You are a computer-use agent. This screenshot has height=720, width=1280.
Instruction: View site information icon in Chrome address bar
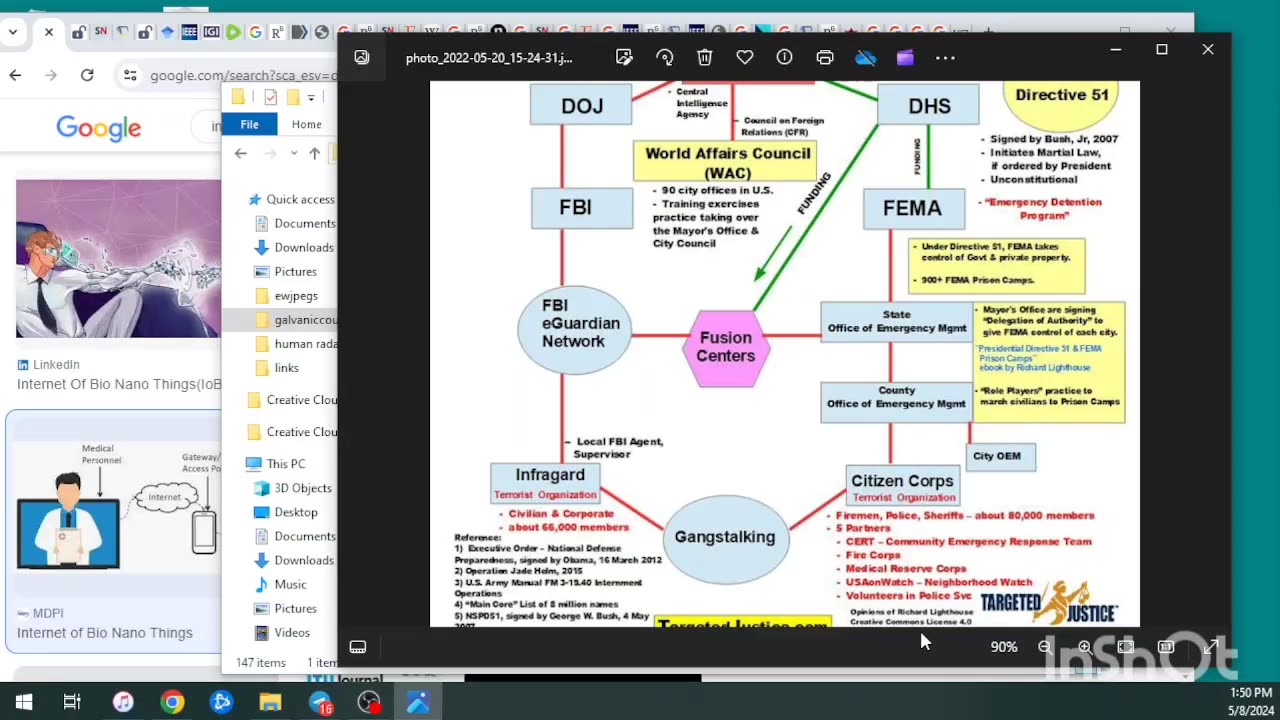point(130,75)
